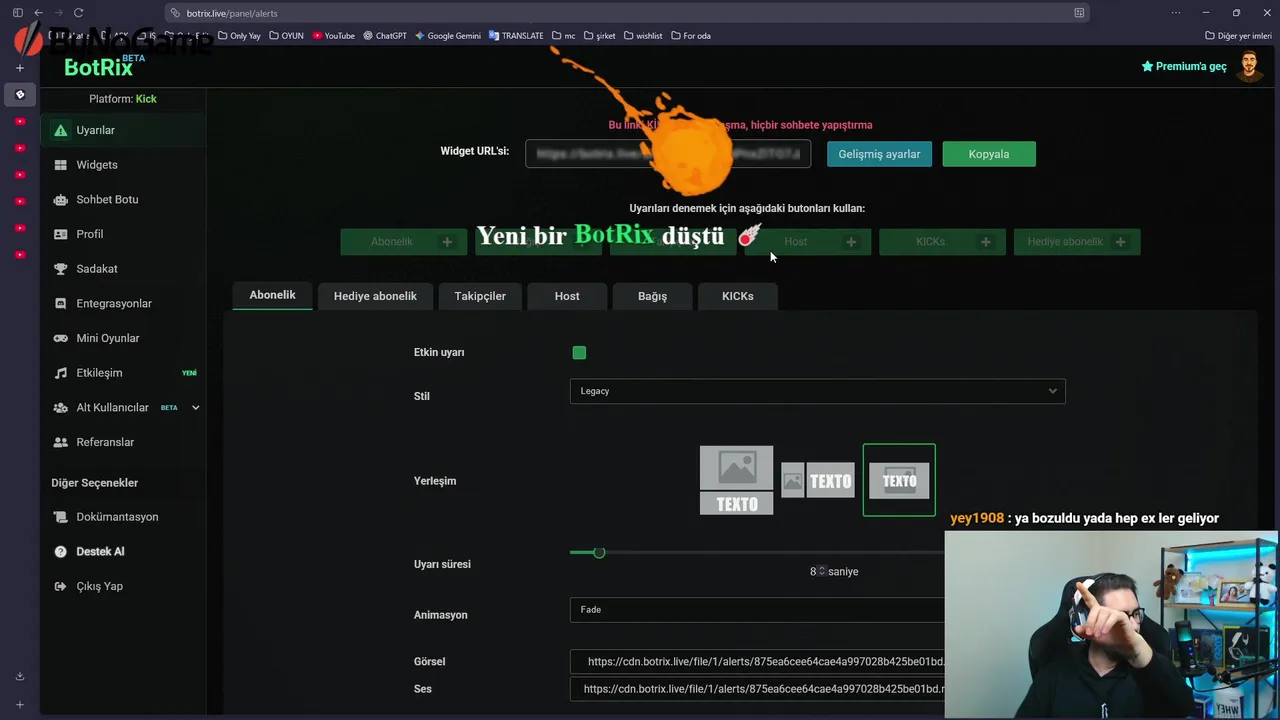Click the user profile avatar
The image size is (1280, 720).
pos(1248,66)
